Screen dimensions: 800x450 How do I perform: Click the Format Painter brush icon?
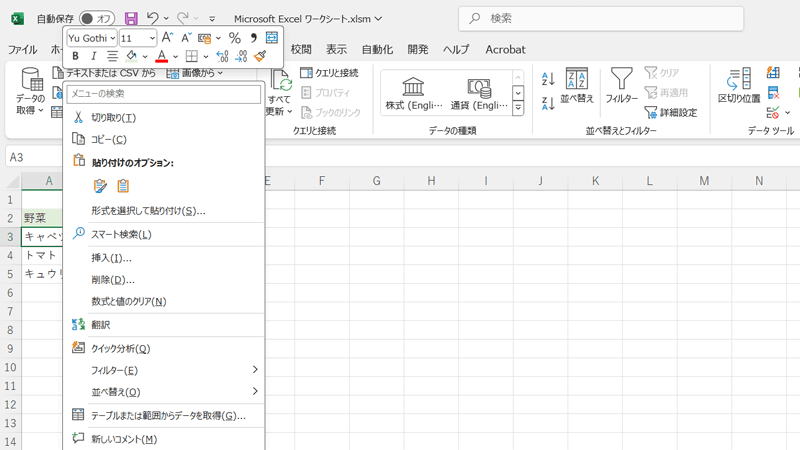260,56
